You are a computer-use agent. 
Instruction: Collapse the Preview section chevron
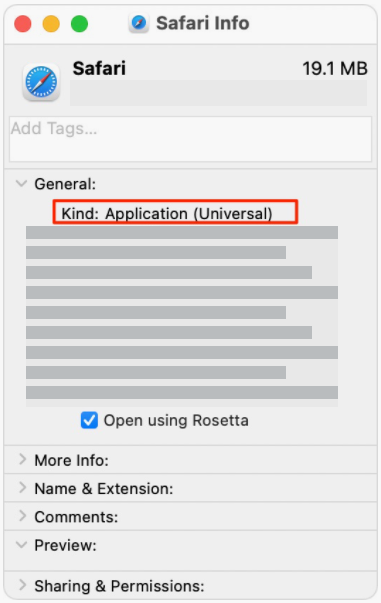[x=22, y=545]
